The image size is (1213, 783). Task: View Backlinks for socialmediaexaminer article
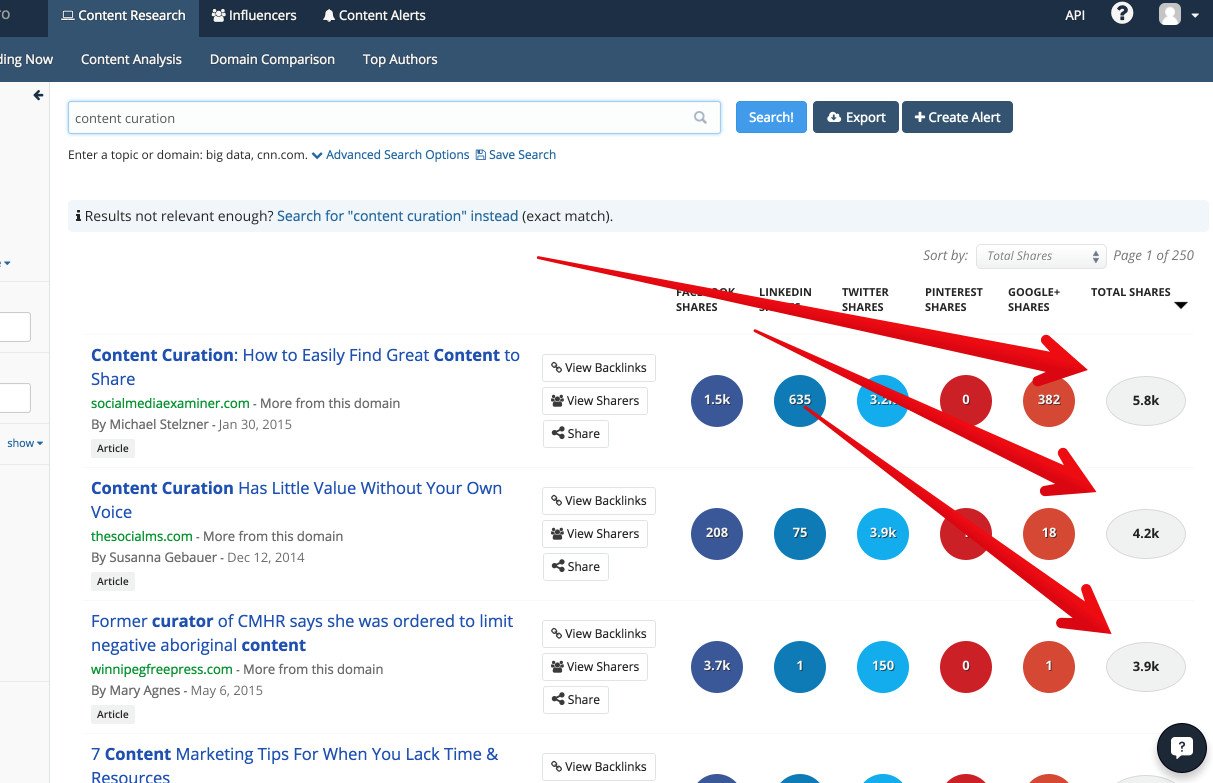point(599,368)
